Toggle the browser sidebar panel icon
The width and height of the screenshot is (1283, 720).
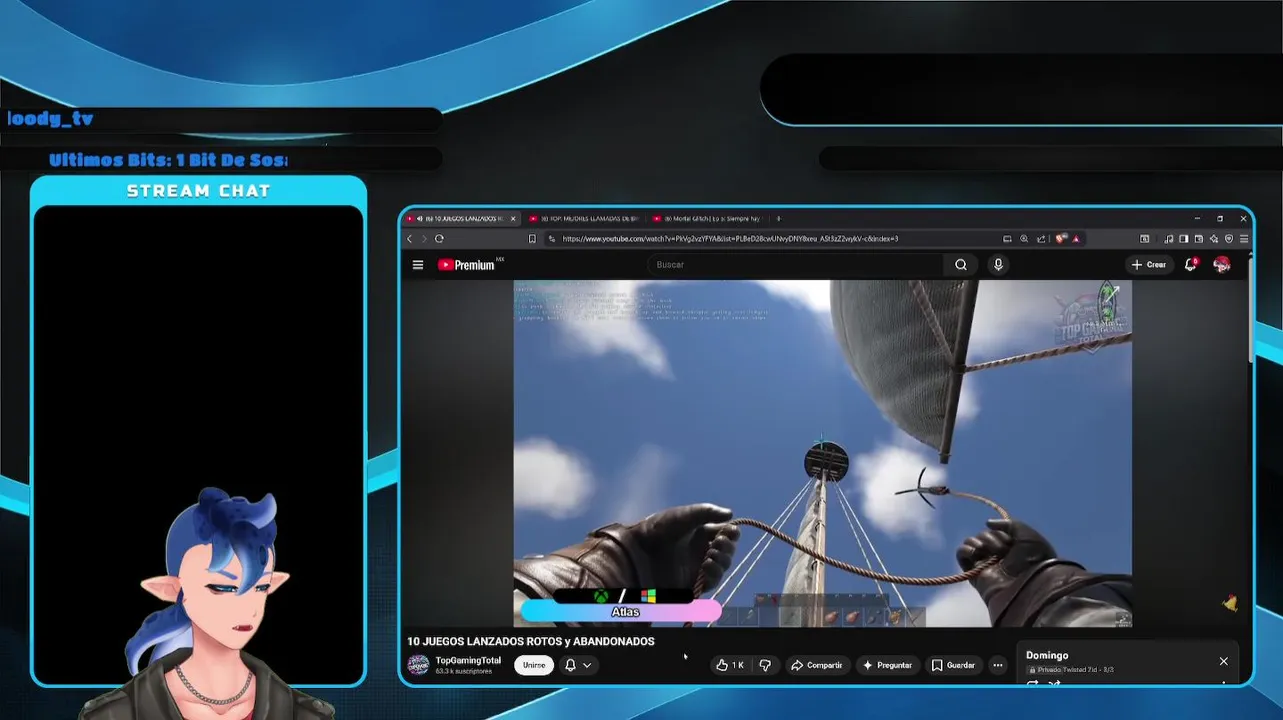(1184, 239)
